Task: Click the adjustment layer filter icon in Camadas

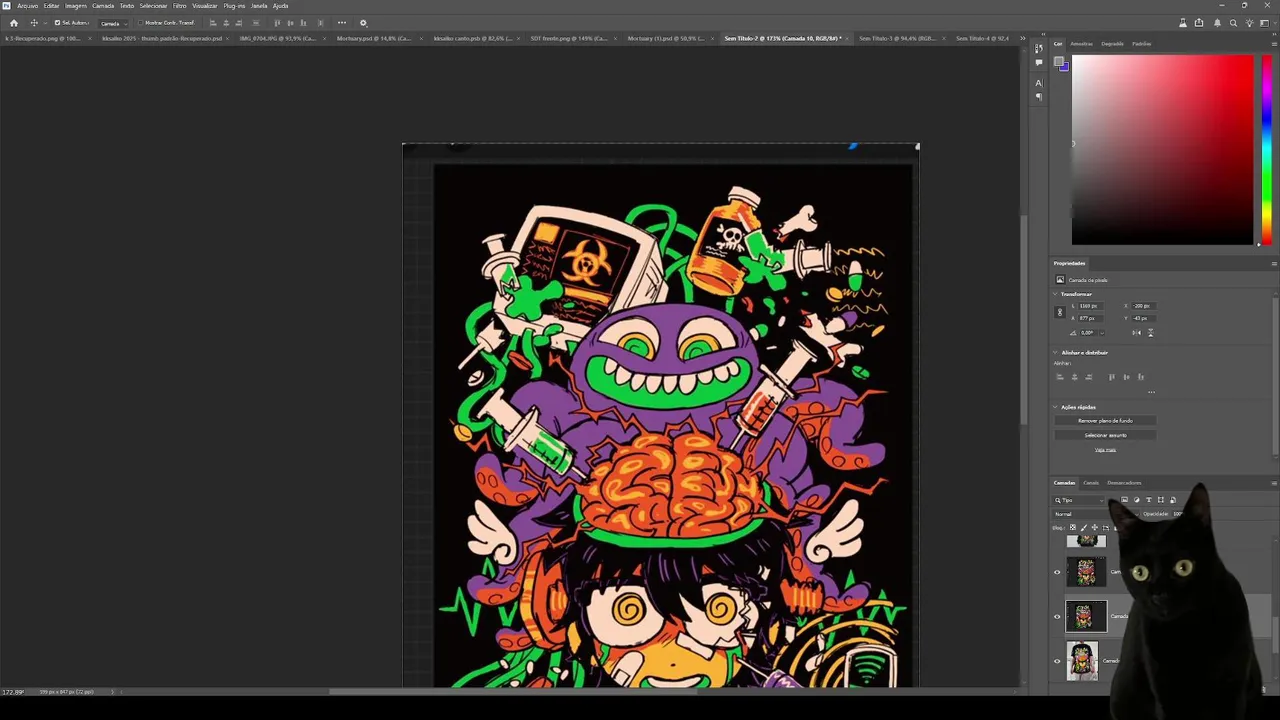Action: click(x=1137, y=500)
